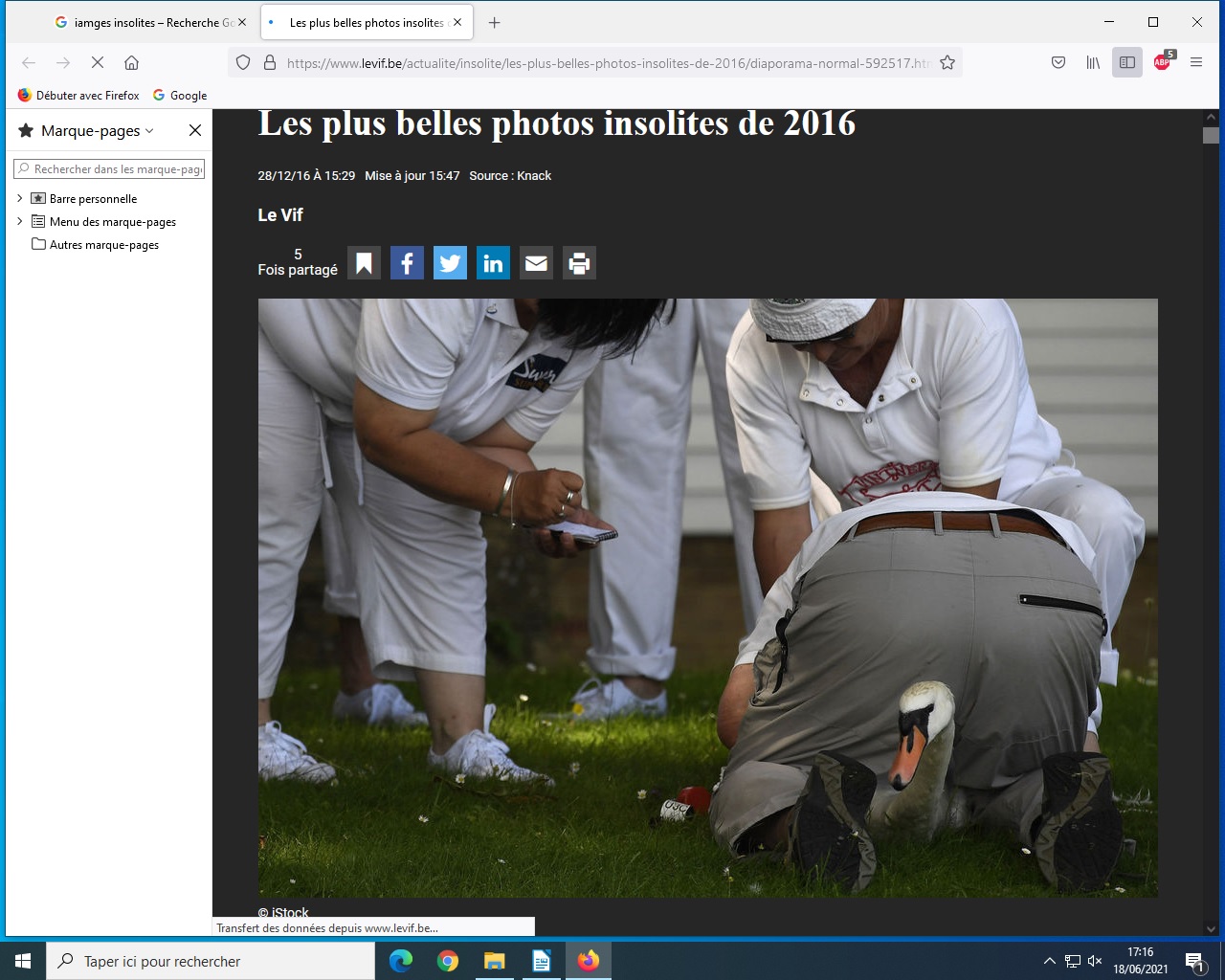This screenshot has width=1225, height=980.
Task: Share the article on Facebook
Action: [407, 263]
